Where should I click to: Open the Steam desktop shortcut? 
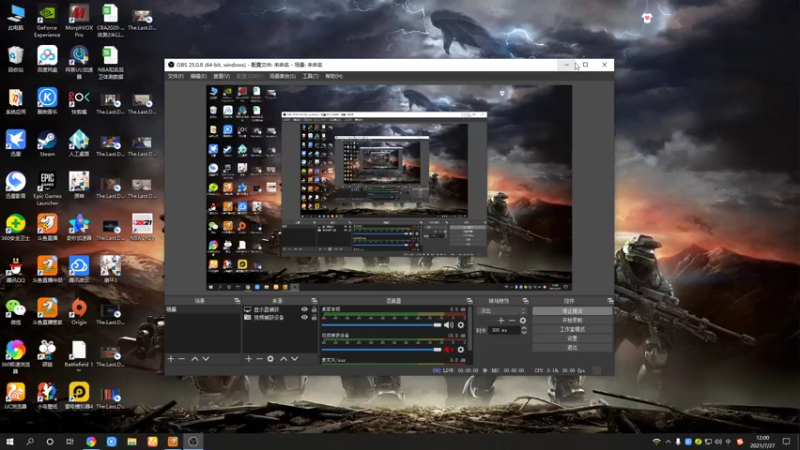(x=47, y=143)
